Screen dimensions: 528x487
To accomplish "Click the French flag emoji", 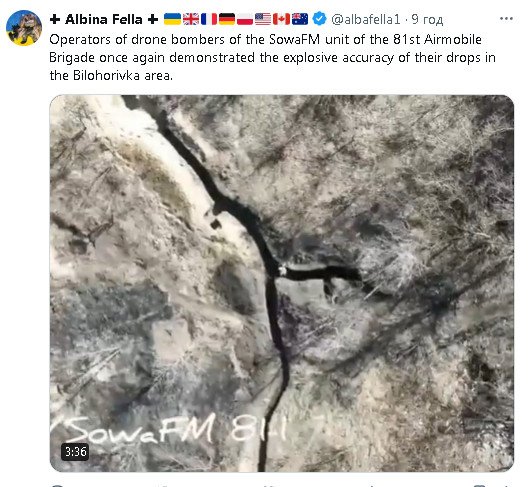I will pyautogui.click(x=209, y=19).
